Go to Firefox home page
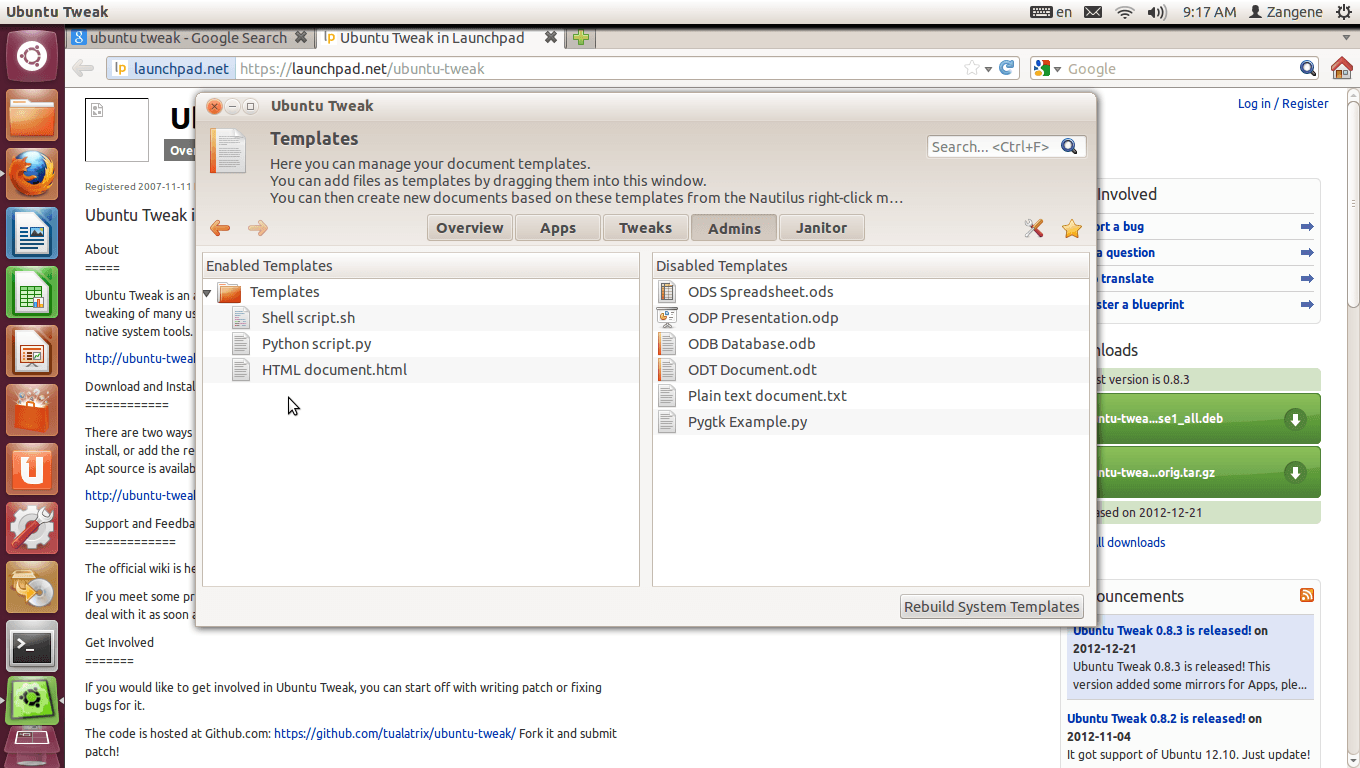 click(x=1342, y=68)
